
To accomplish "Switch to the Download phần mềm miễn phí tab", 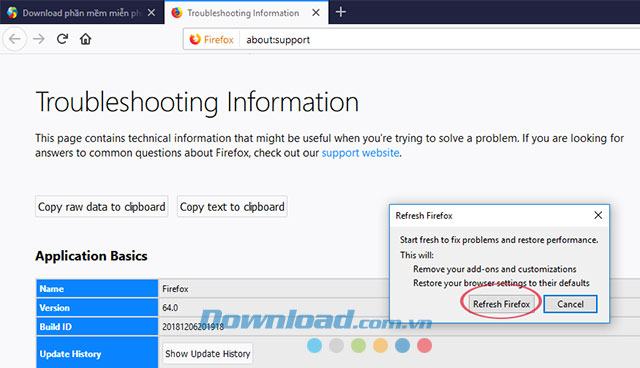I will [82, 13].
